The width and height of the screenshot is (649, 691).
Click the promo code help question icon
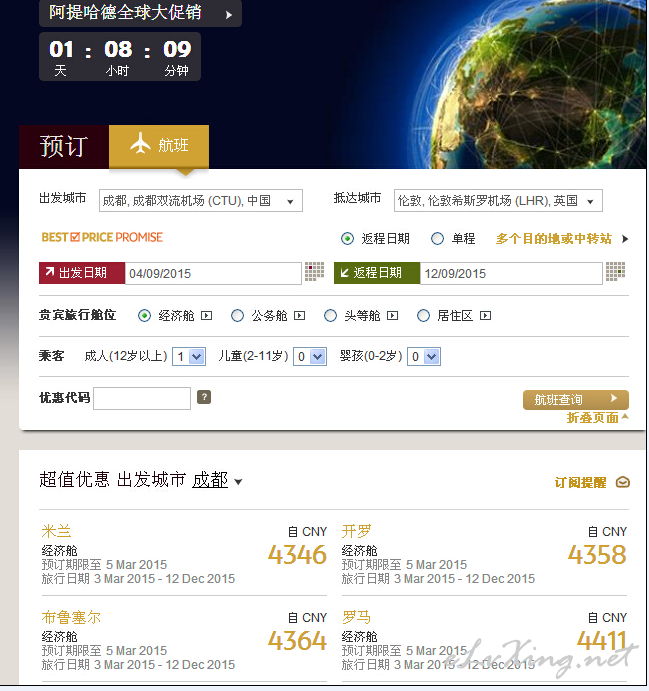(204, 397)
